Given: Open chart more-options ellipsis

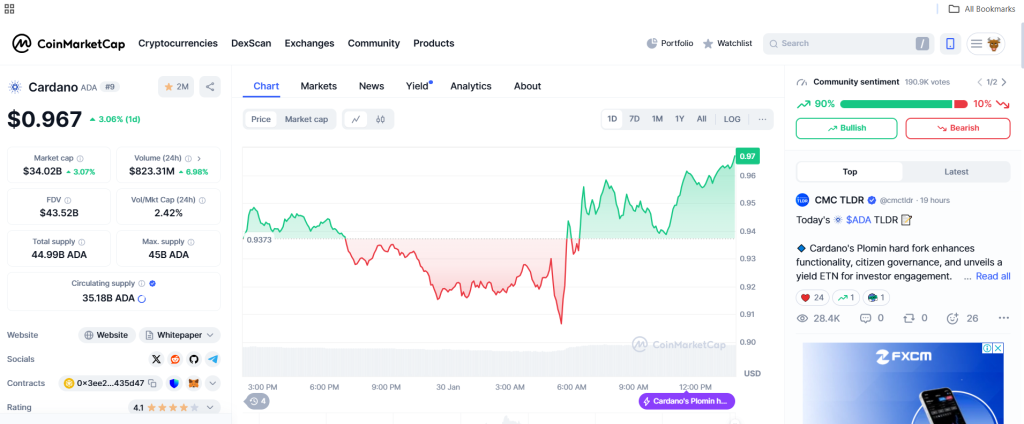Looking at the screenshot, I should coord(762,119).
